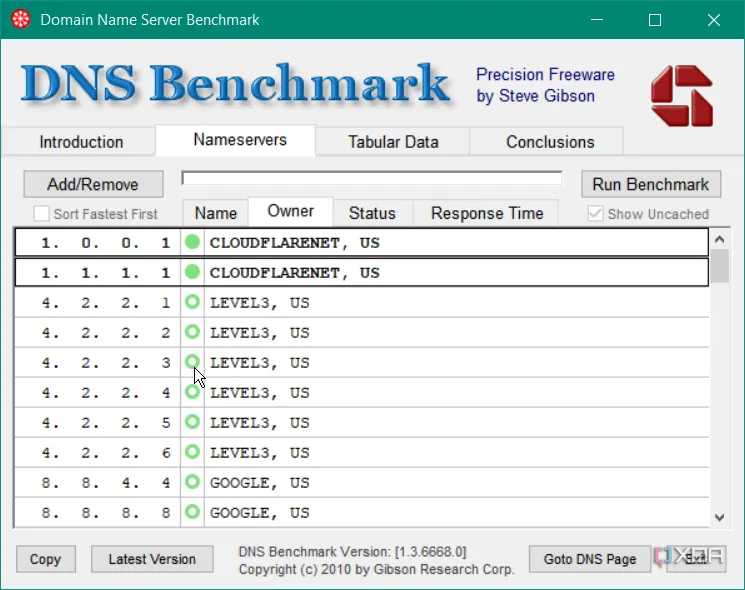Open the Goto DNS Page button
Screen dimensions: 745x590
tap(590, 559)
